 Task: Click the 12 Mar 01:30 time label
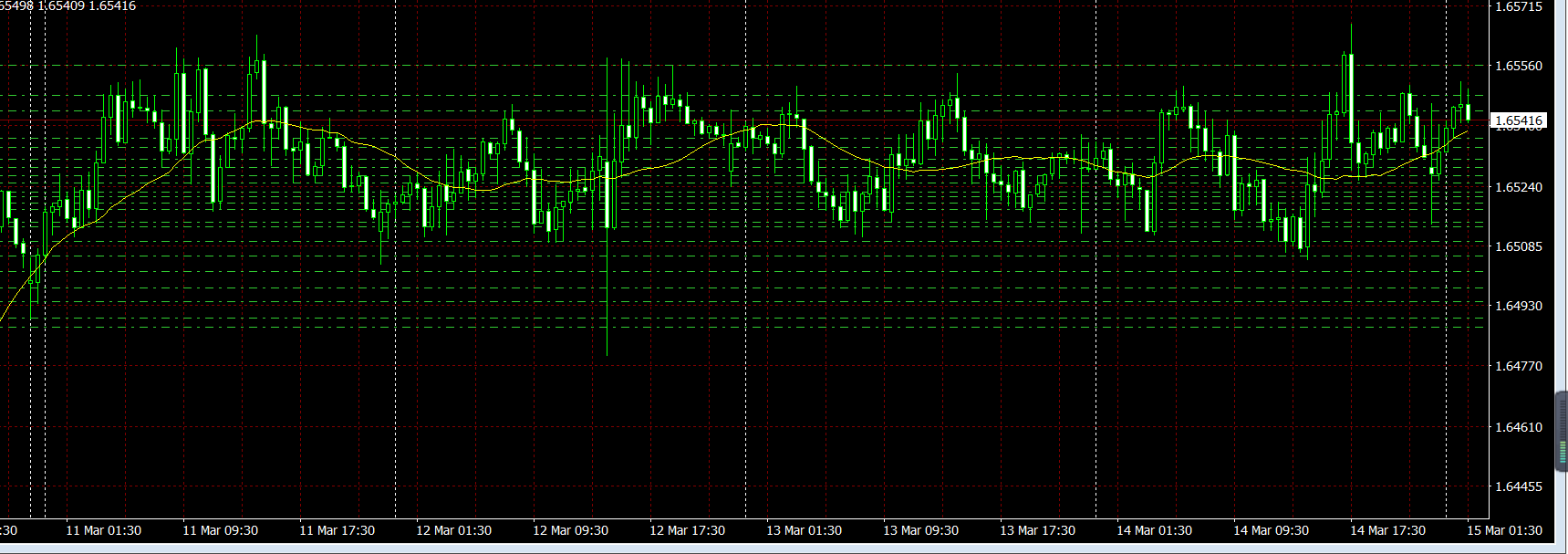454,530
